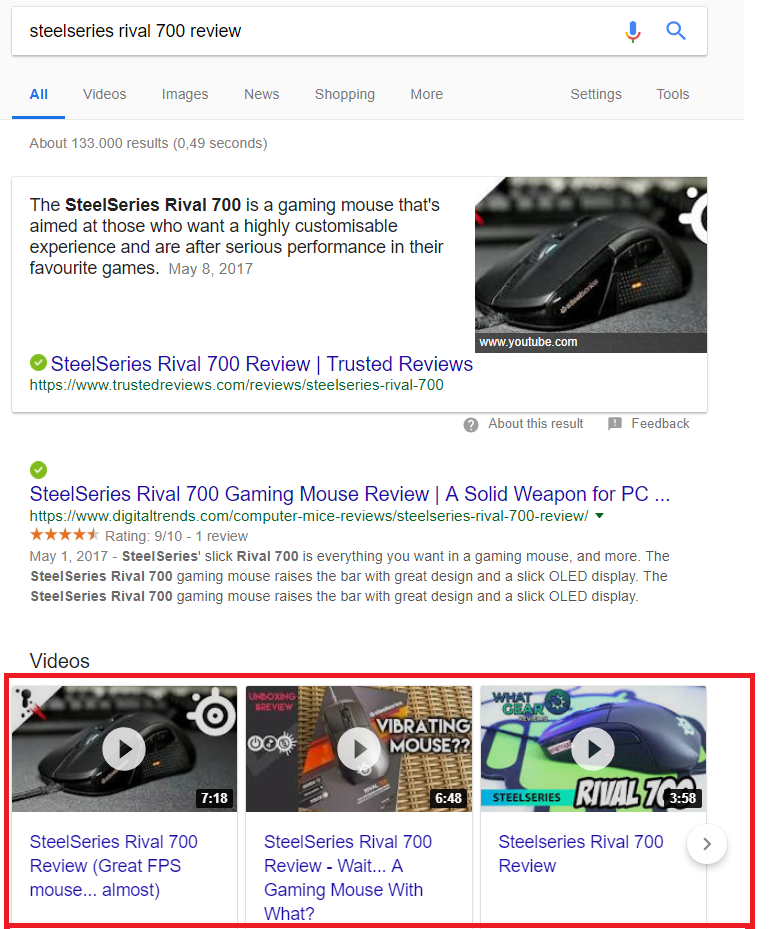
Task: Open the Shopping results tab
Action: click(x=345, y=94)
